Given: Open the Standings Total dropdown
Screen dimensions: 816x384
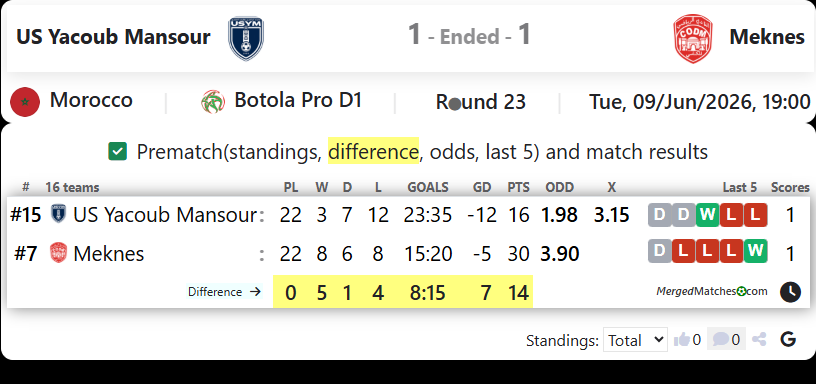Looking at the screenshot, I should [635, 340].
